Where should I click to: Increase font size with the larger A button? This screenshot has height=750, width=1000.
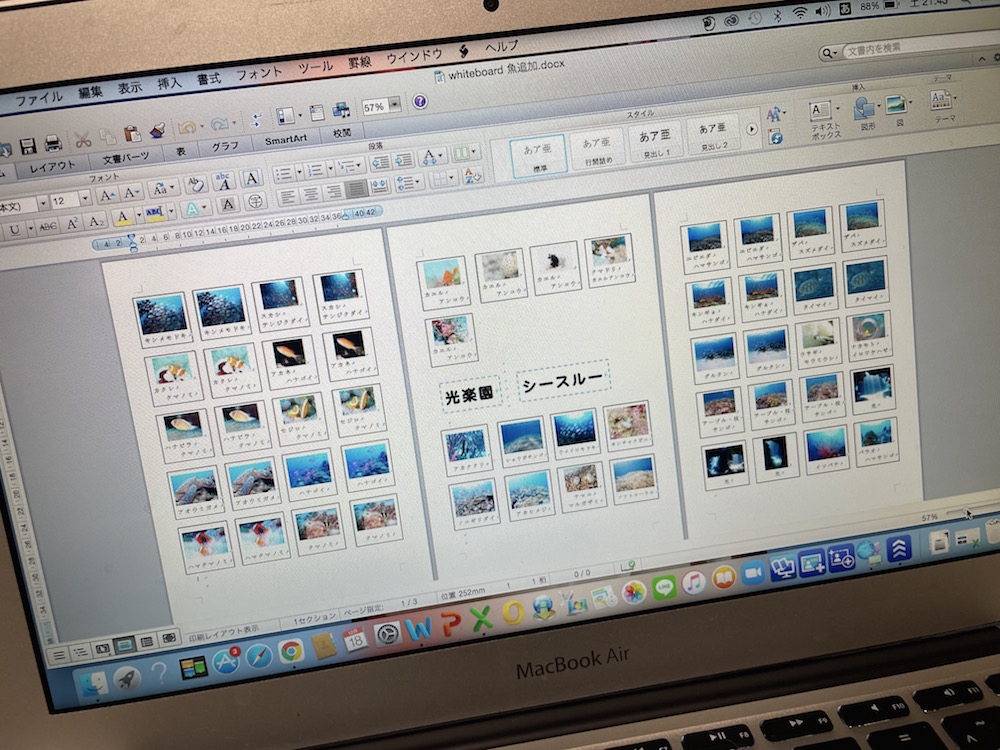tap(106, 195)
